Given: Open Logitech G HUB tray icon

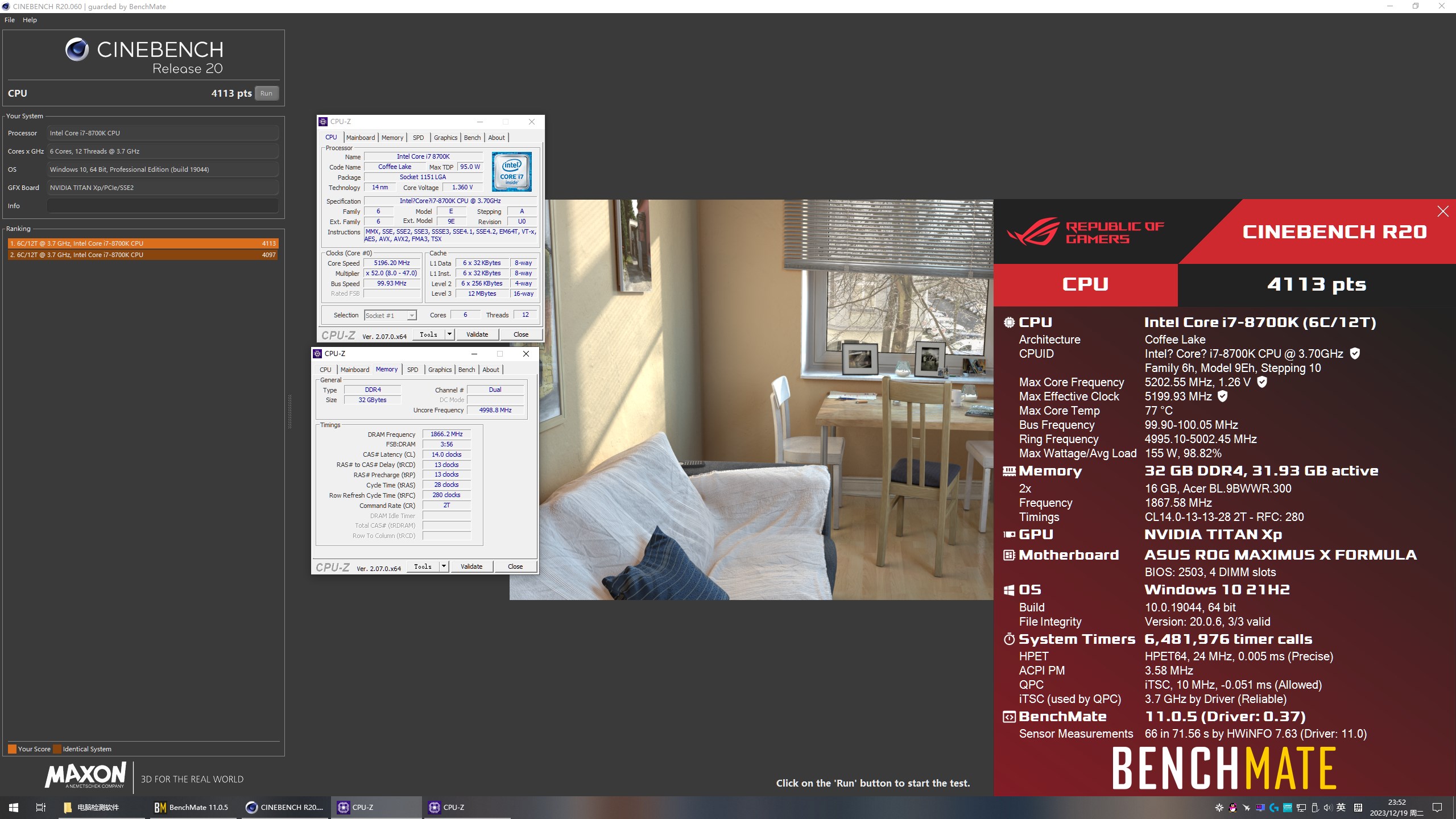Looking at the screenshot, I should (x=1273, y=808).
